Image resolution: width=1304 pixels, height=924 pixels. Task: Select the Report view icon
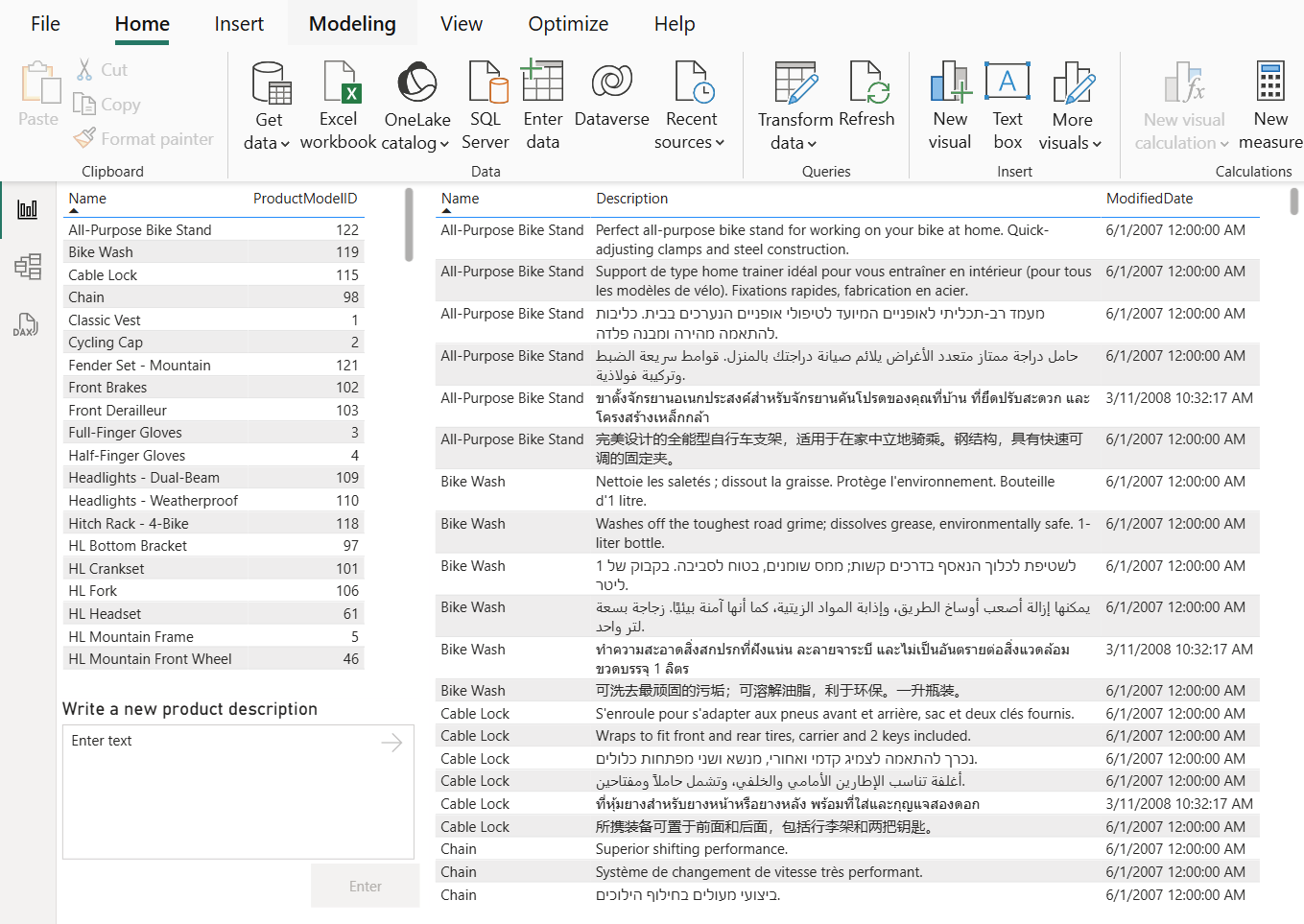(x=28, y=209)
